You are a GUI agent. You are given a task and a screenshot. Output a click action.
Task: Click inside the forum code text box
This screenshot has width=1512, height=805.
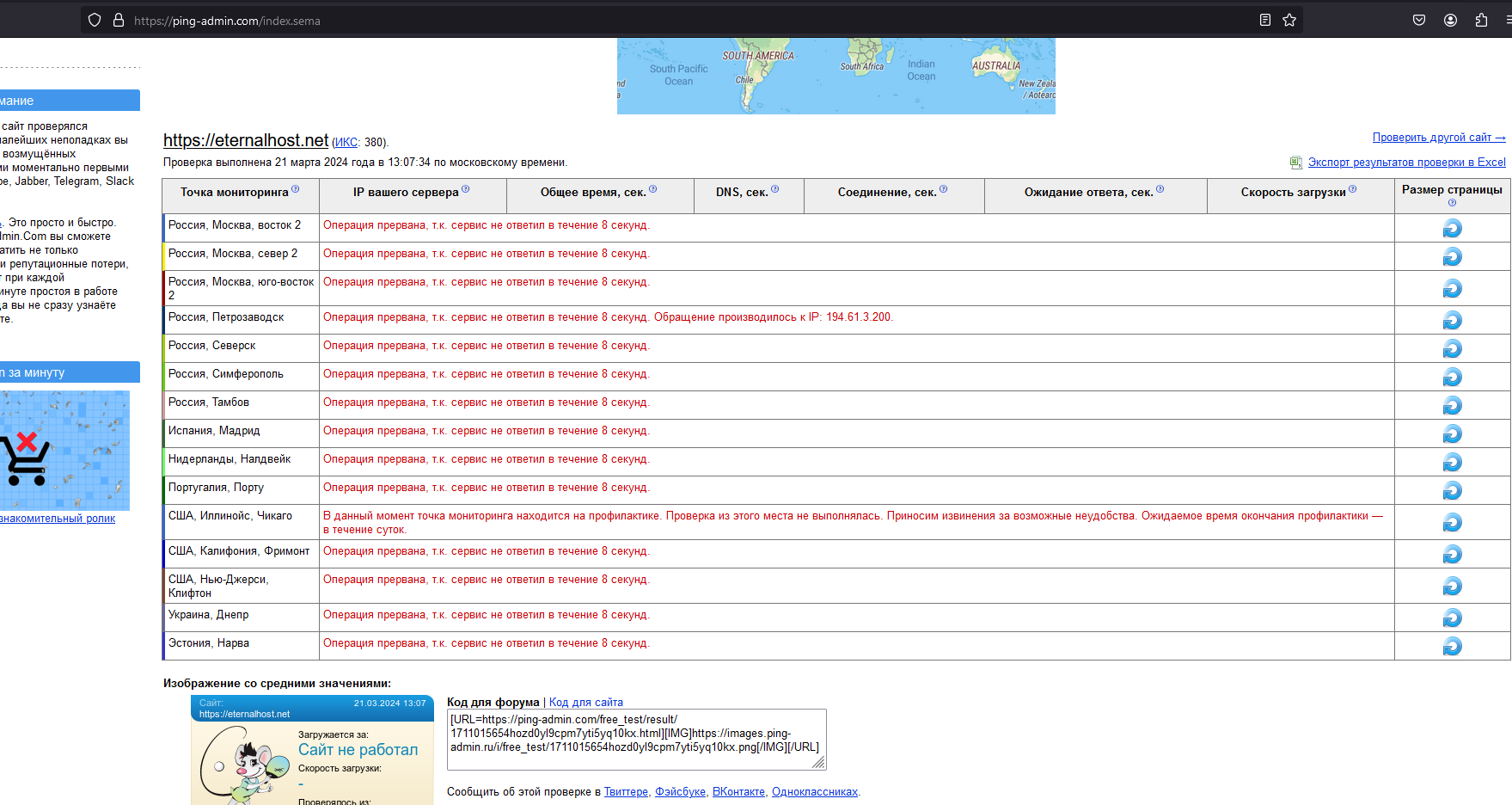[636, 740]
